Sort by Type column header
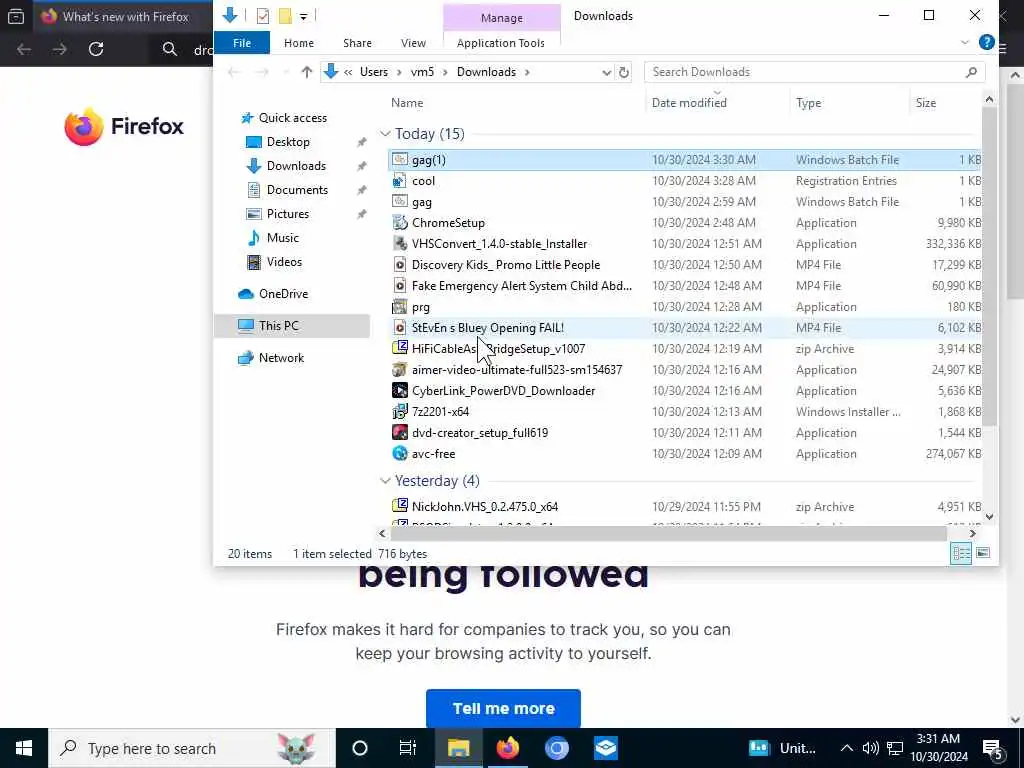 tap(808, 103)
